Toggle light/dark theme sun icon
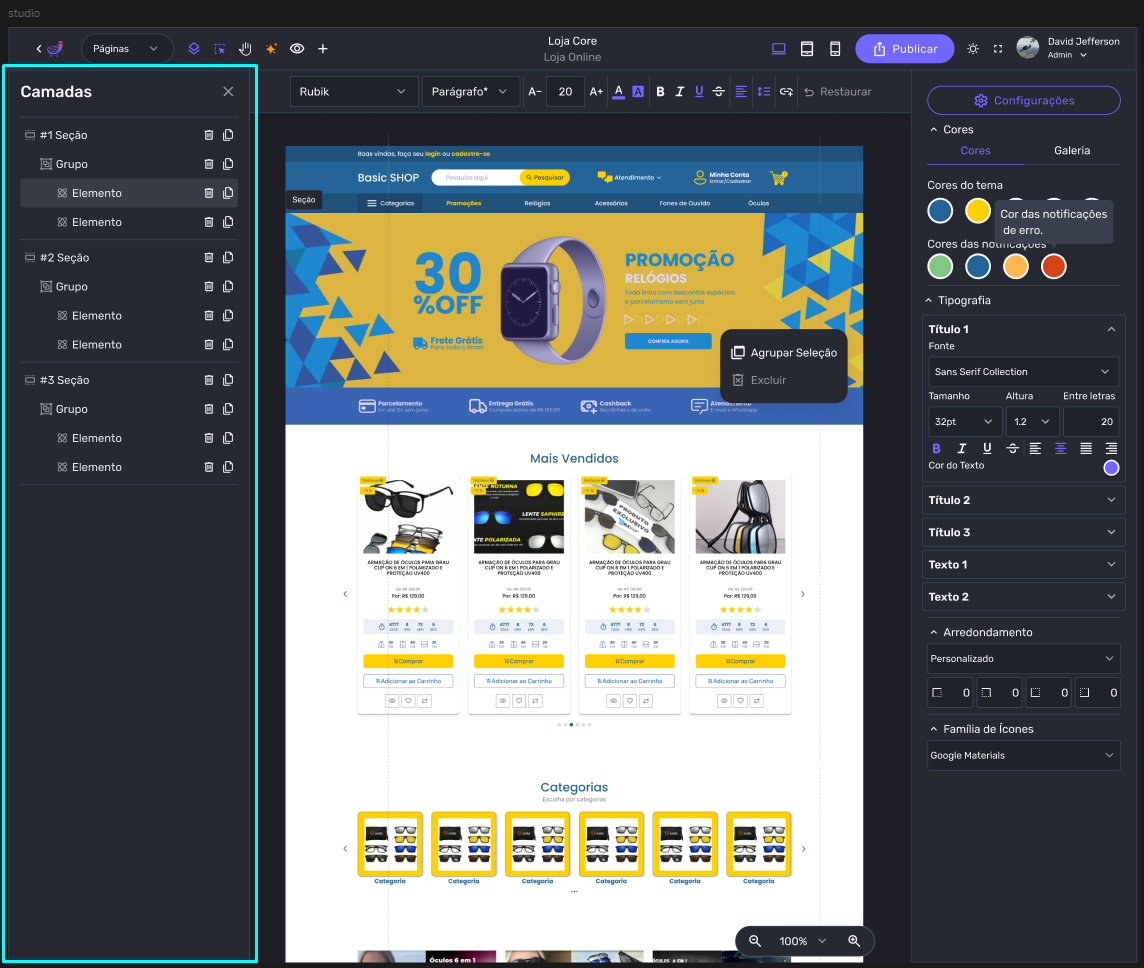 click(x=973, y=49)
